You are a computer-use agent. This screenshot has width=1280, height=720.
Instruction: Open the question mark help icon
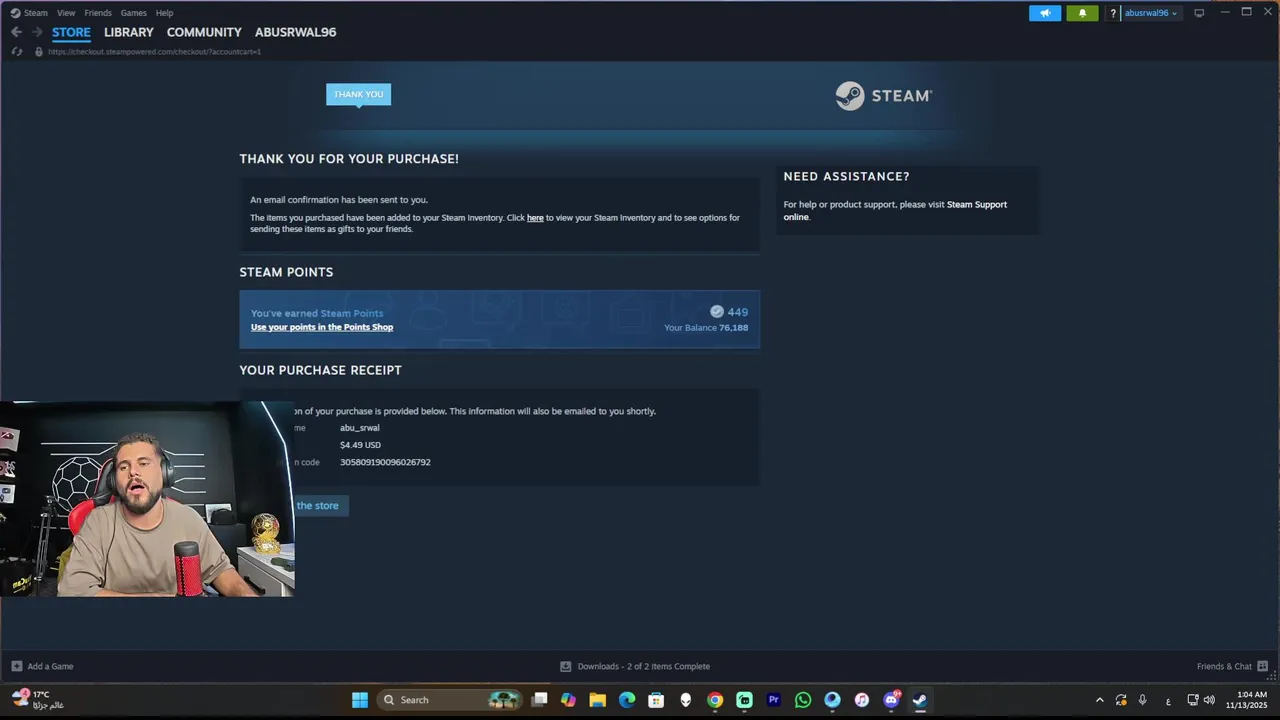click(1113, 13)
